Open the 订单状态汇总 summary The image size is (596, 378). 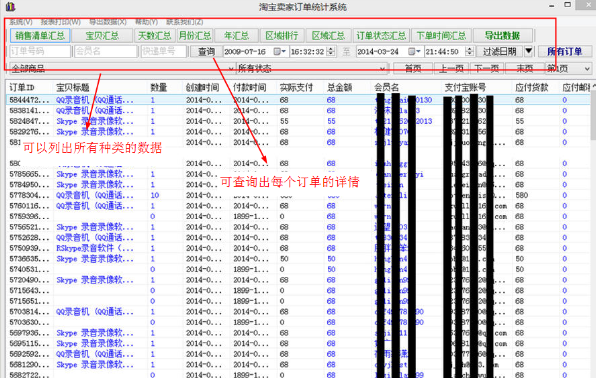(x=381, y=36)
